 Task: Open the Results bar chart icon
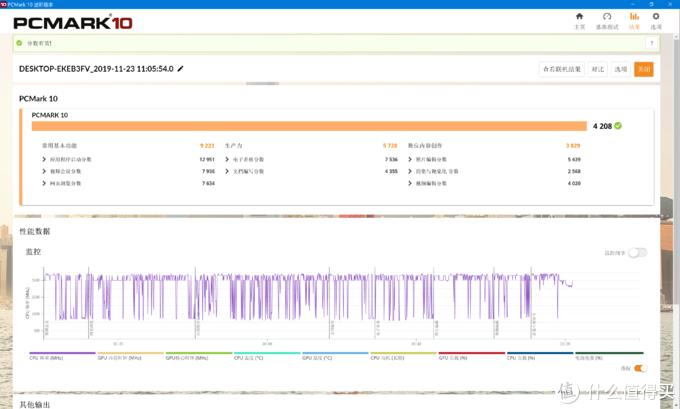(633, 19)
